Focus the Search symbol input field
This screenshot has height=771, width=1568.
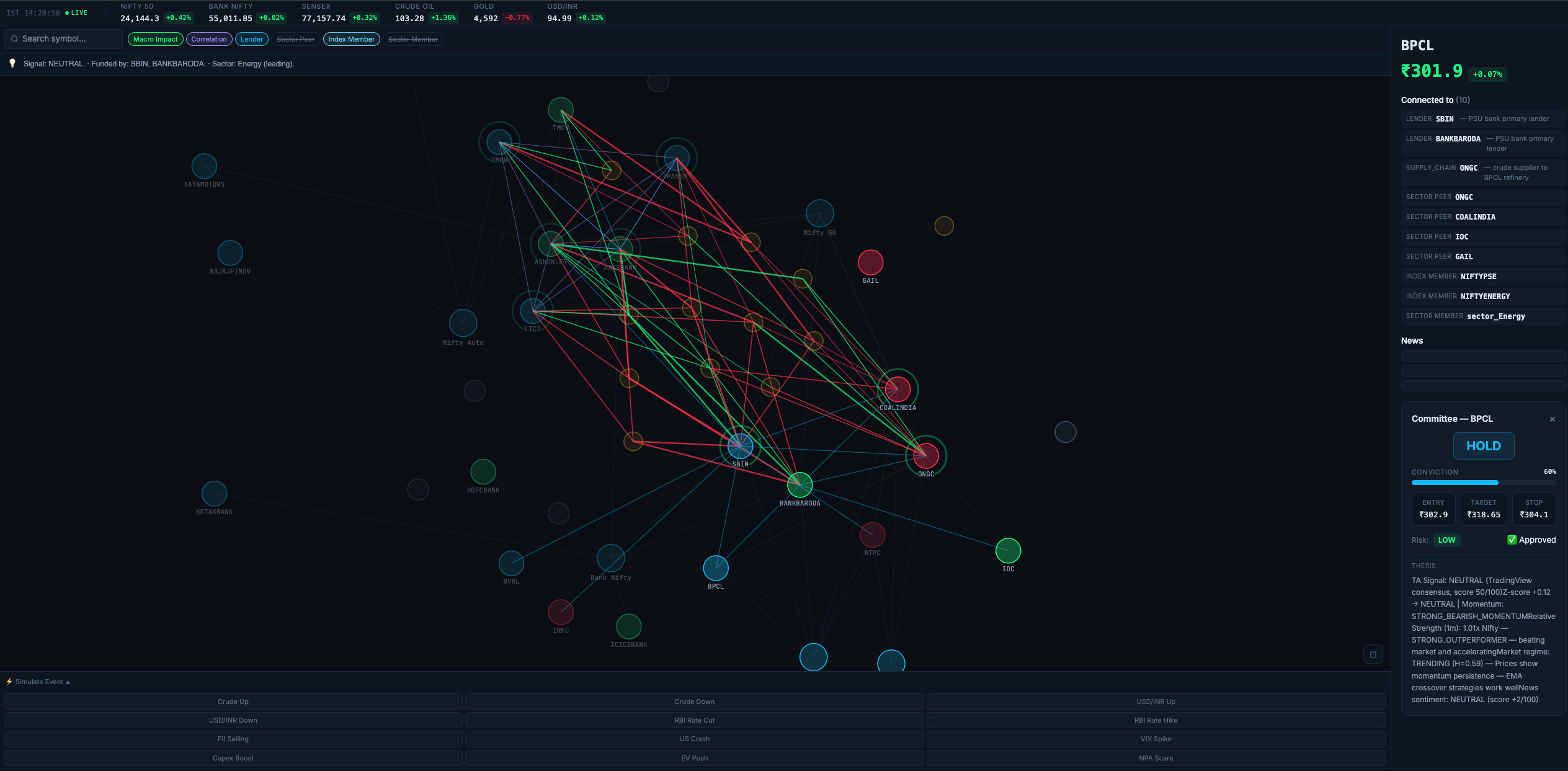63,38
